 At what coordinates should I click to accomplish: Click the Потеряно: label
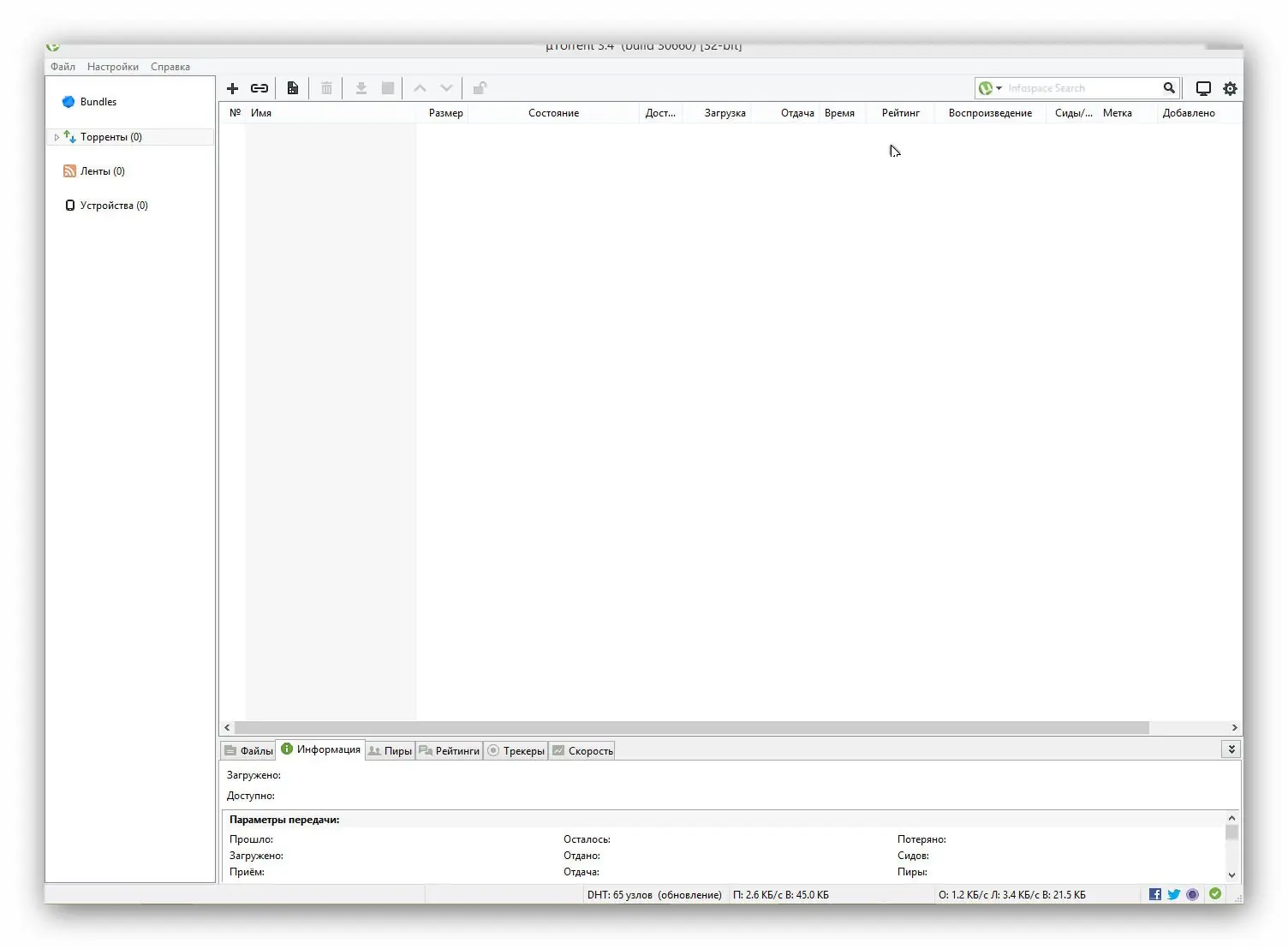point(921,839)
